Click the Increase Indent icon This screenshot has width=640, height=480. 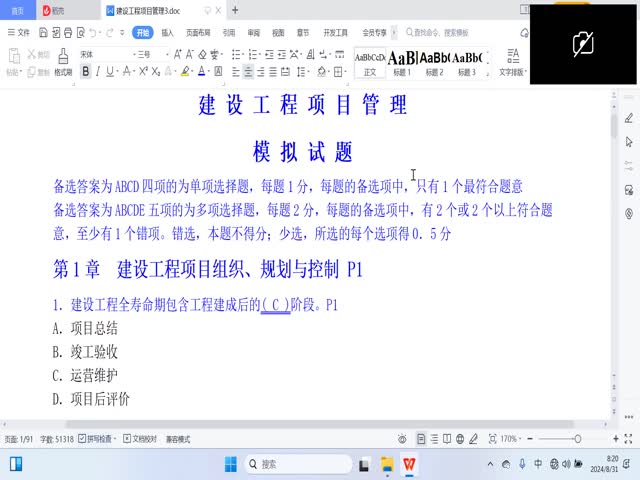(282, 54)
